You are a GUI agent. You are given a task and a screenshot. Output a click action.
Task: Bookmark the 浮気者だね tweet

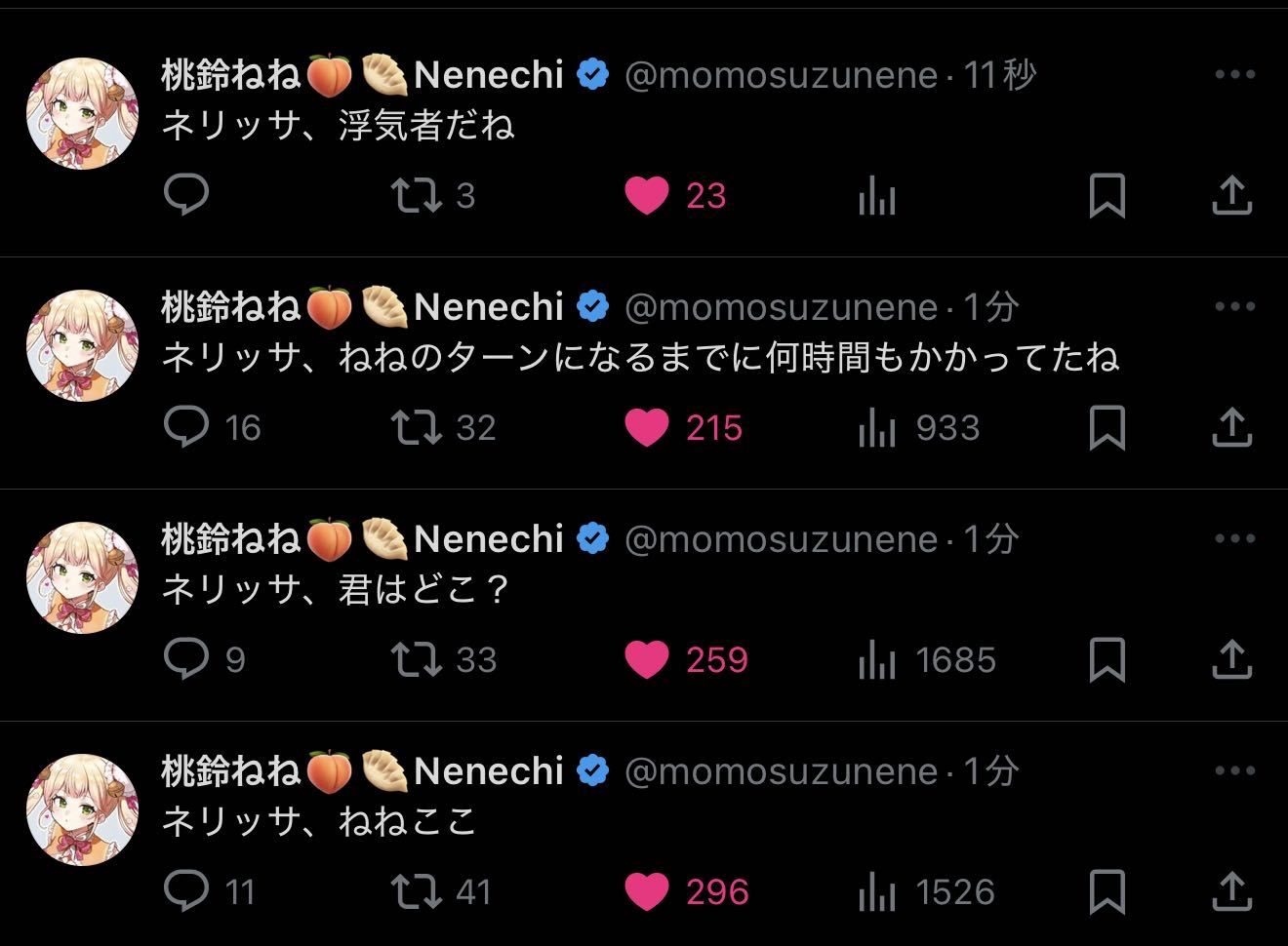tap(1107, 195)
